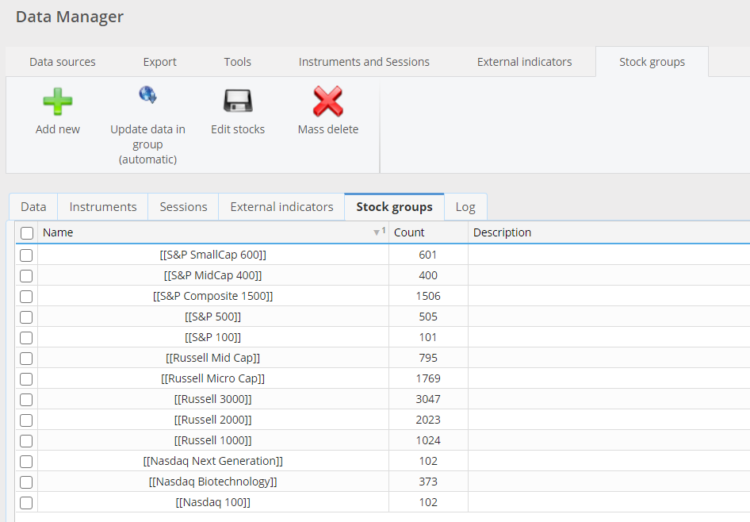Open the Log tab
Screen dimensions: 750x522
465,207
